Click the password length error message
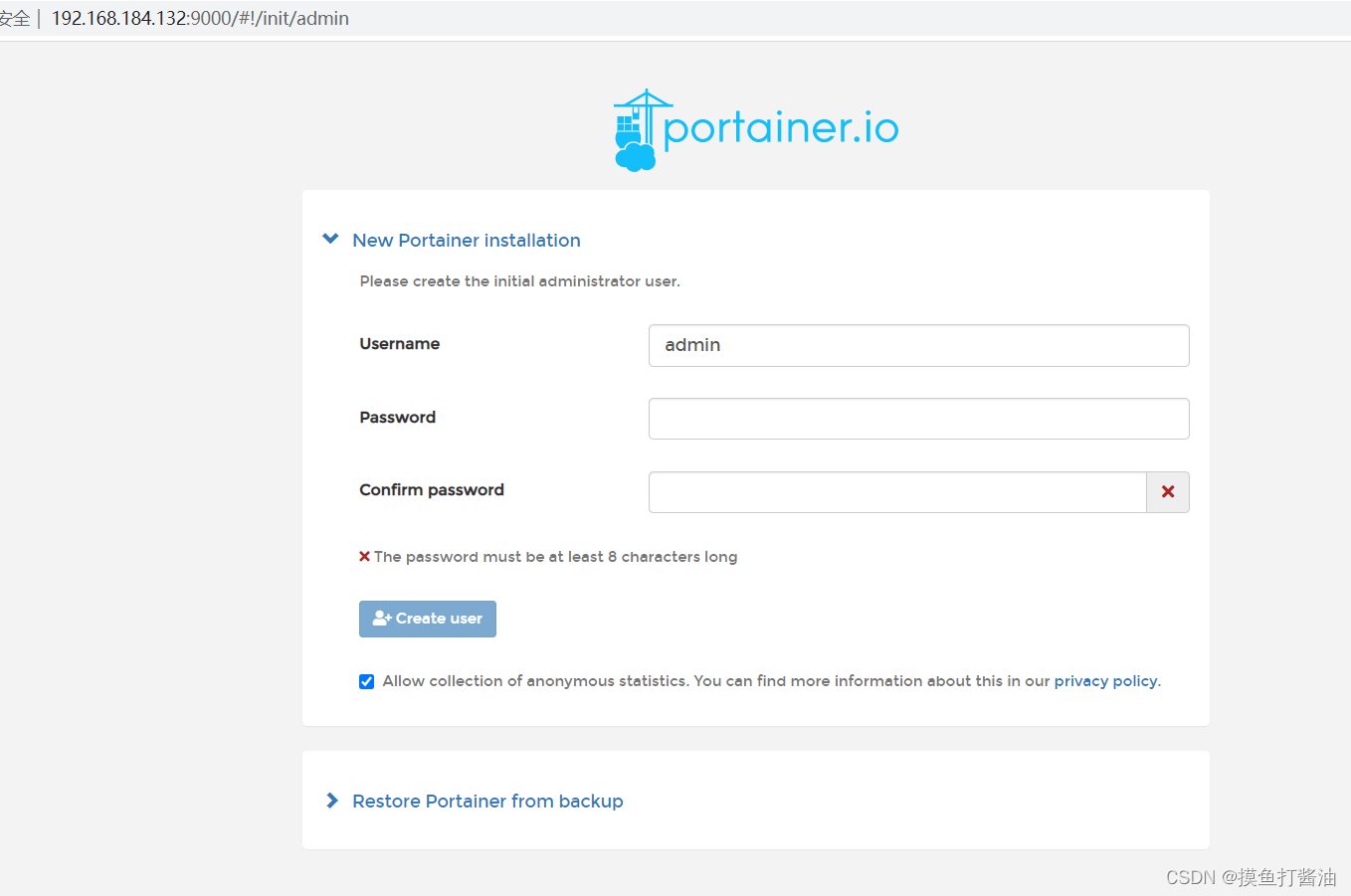 [x=548, y=557]
